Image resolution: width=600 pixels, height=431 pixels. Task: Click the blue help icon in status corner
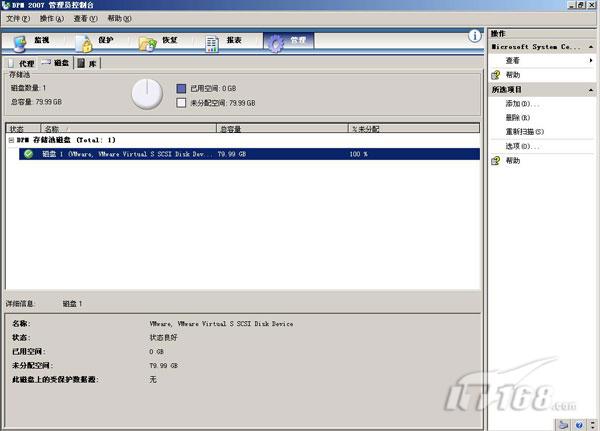pyautogui.click(x=579, y=424)
